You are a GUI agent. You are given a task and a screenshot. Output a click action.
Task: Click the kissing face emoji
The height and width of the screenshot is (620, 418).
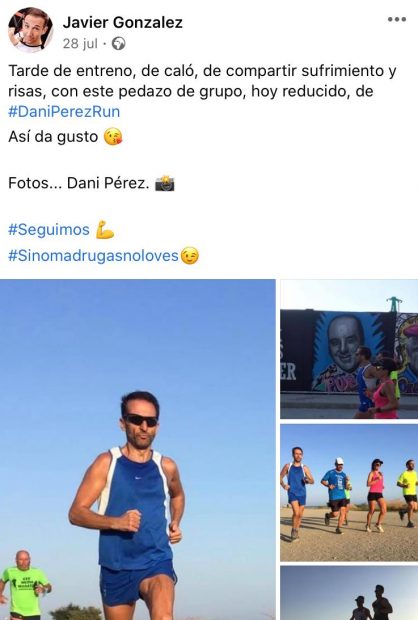pyautogui.click(x=113, y=137)
